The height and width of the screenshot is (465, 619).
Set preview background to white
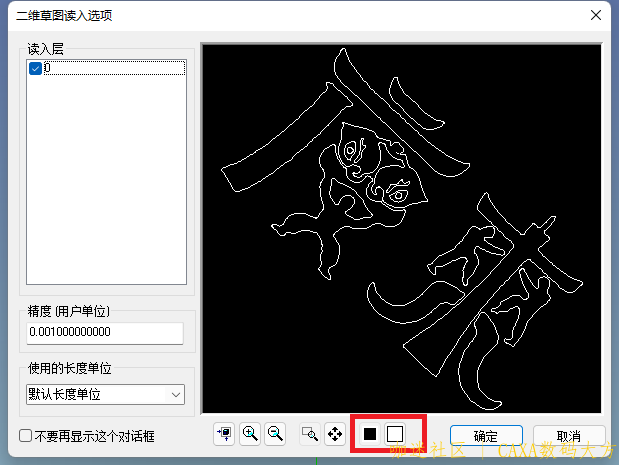point(395,434)
